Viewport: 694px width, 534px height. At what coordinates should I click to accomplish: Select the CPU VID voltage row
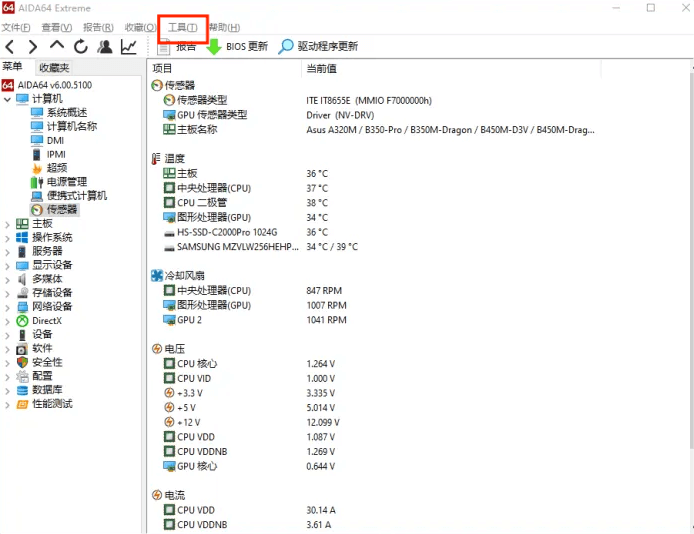249,379
